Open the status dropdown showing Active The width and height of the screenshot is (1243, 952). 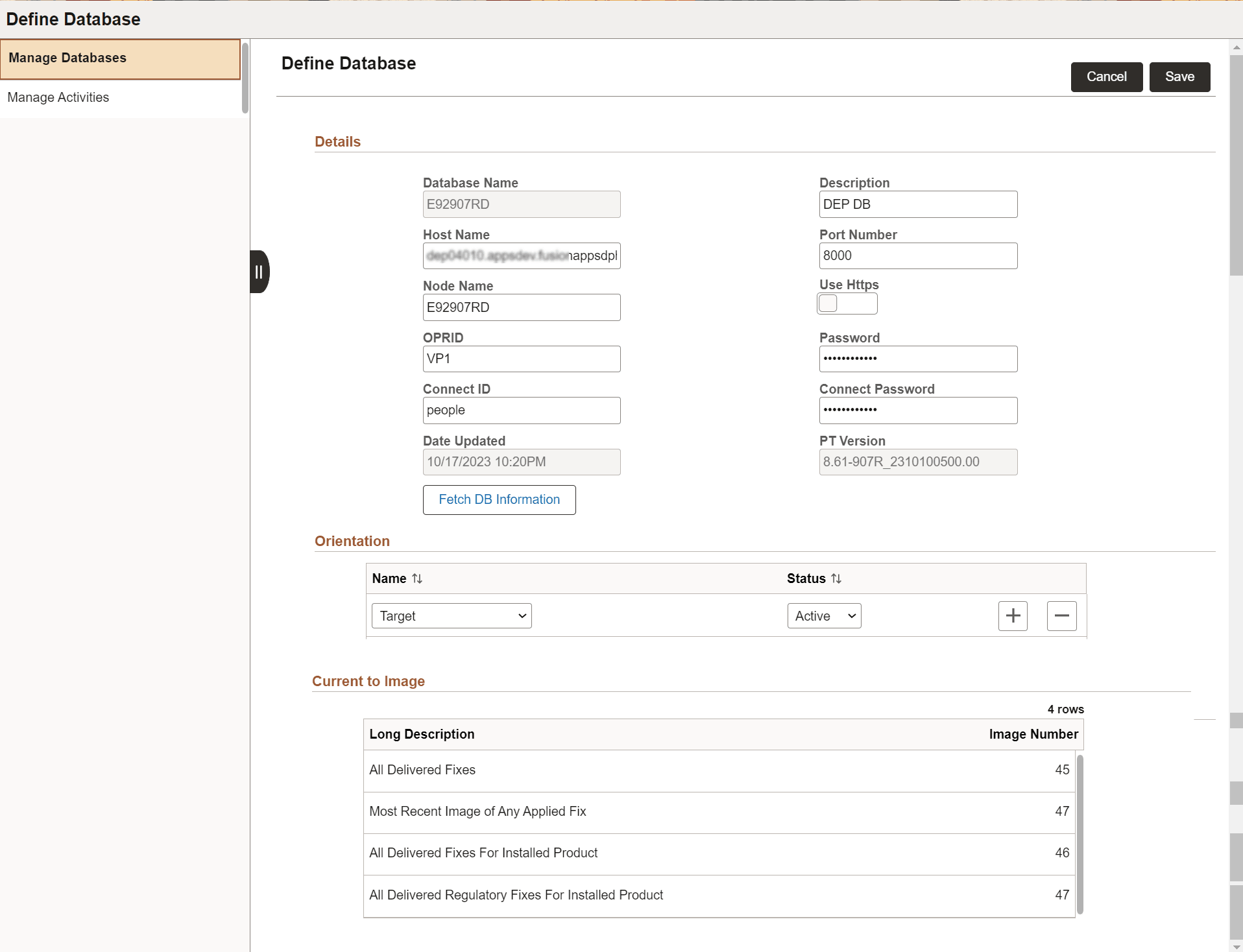point(823,615)
